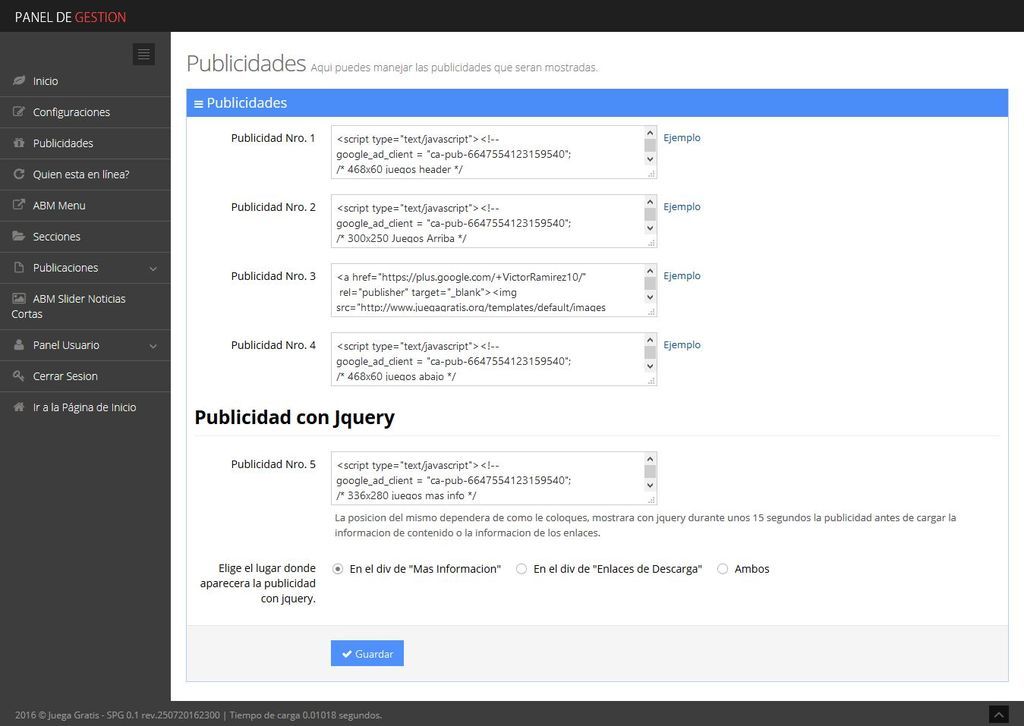Click the Guardar button
1024x726 pixels.
pyautogui.click(x=367, y=654)
